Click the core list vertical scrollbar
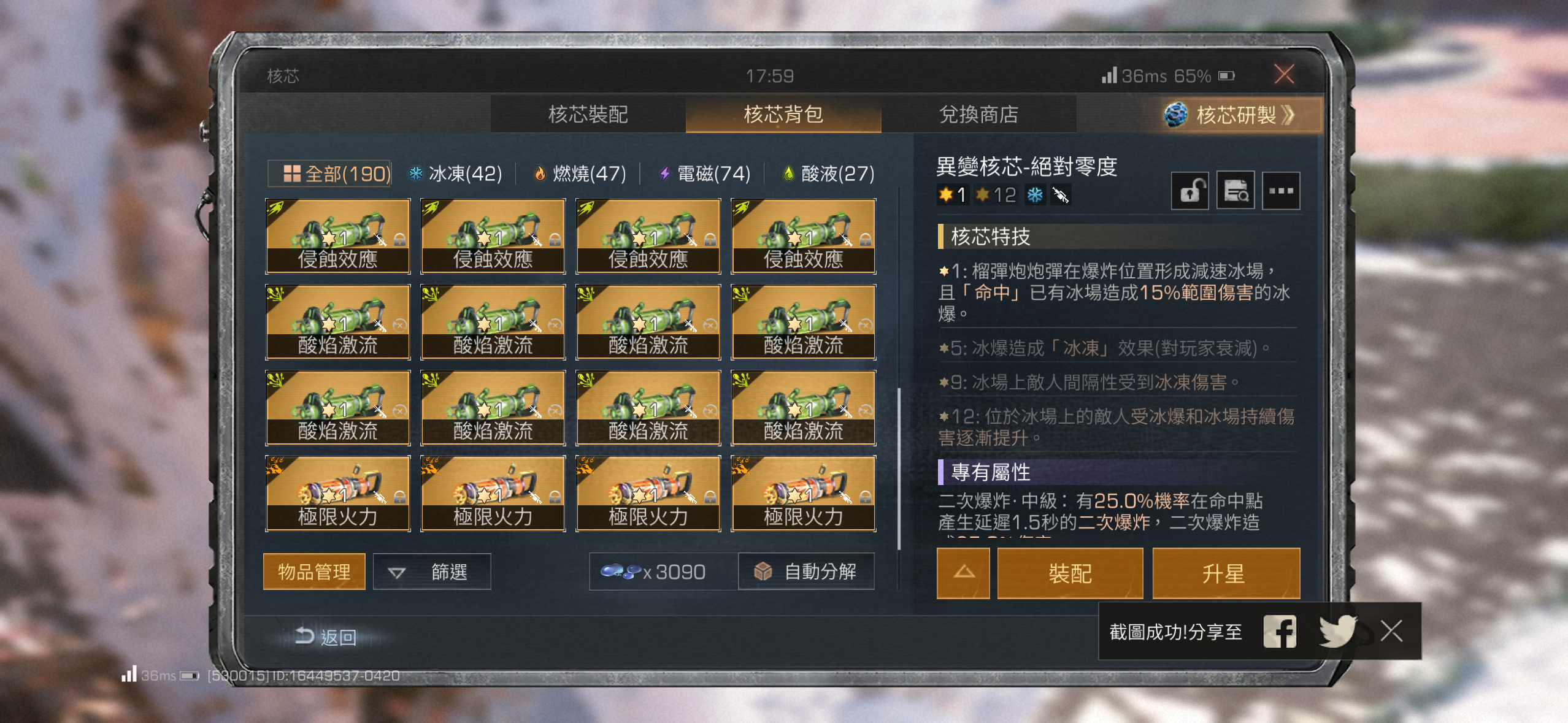The width and height of the screenshot is (1568, 723). point(899,469)
